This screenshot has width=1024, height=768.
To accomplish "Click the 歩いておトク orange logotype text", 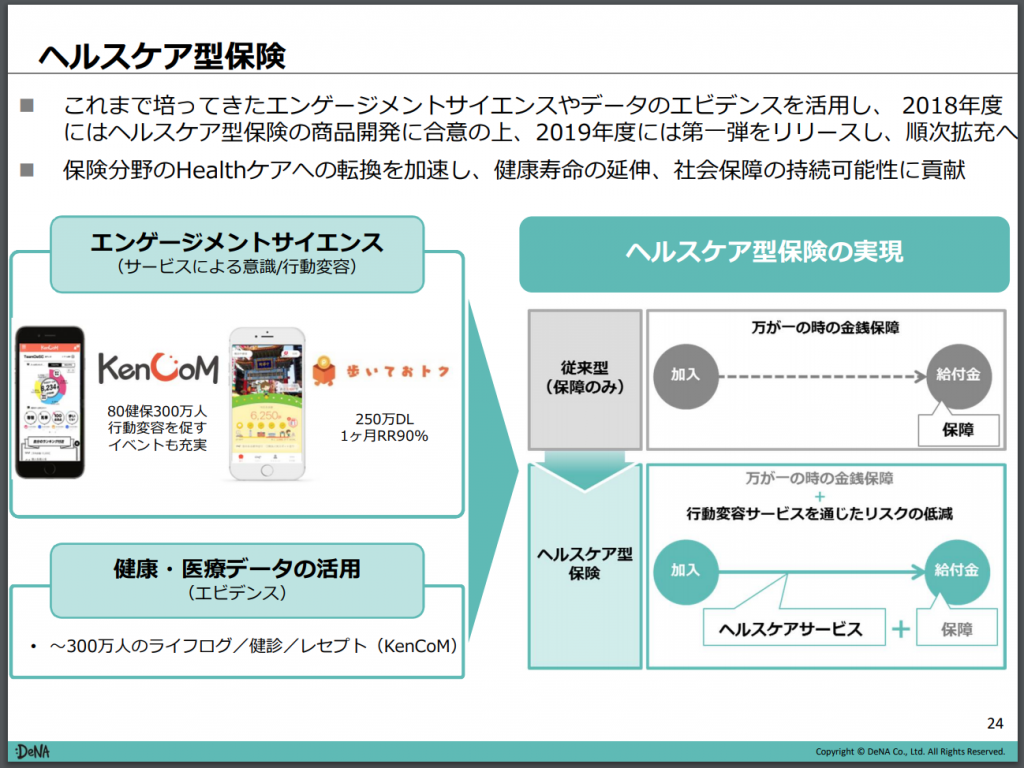I will point(398,371).
